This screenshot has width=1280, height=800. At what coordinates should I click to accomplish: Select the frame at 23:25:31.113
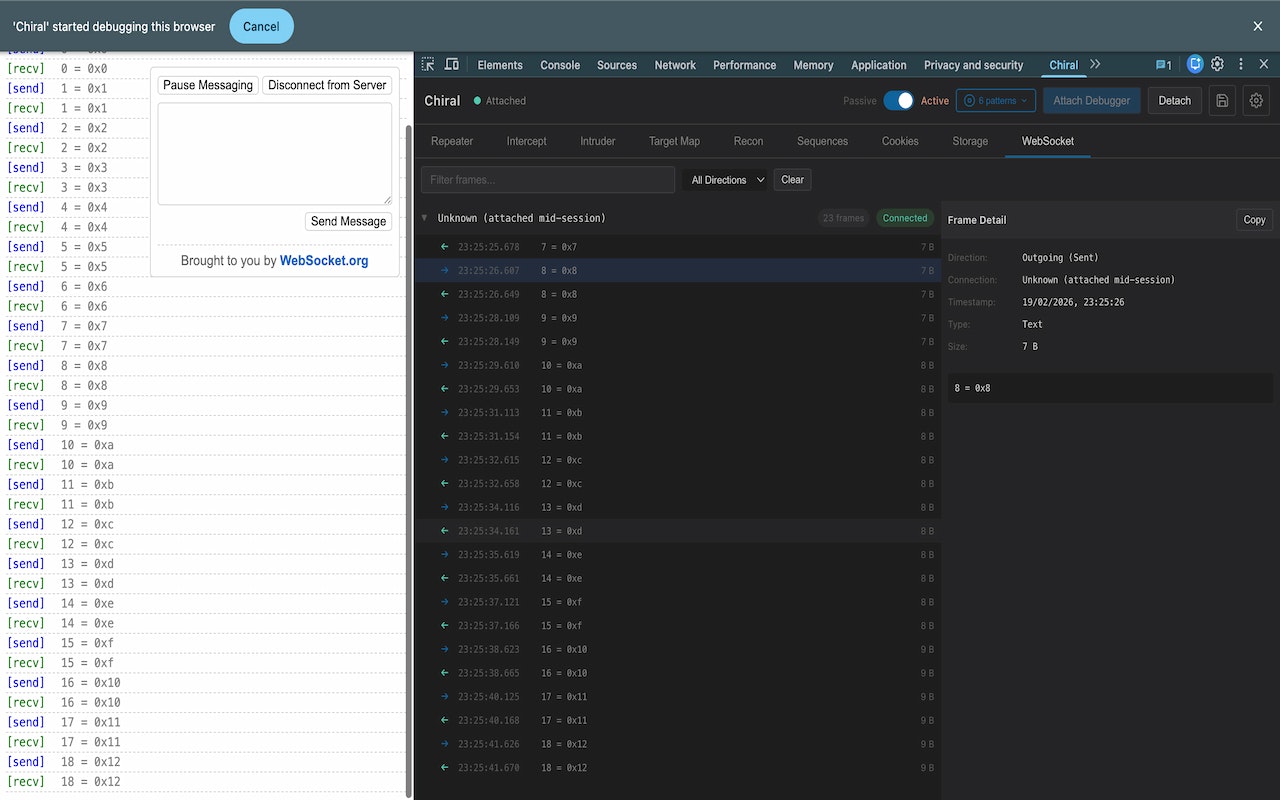coord(677,413)
